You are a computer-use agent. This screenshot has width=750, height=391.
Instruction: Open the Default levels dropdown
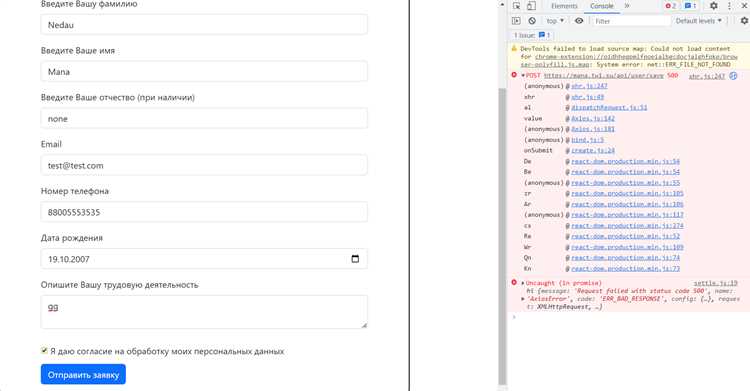pyautogui.click(x=698, y=21)
